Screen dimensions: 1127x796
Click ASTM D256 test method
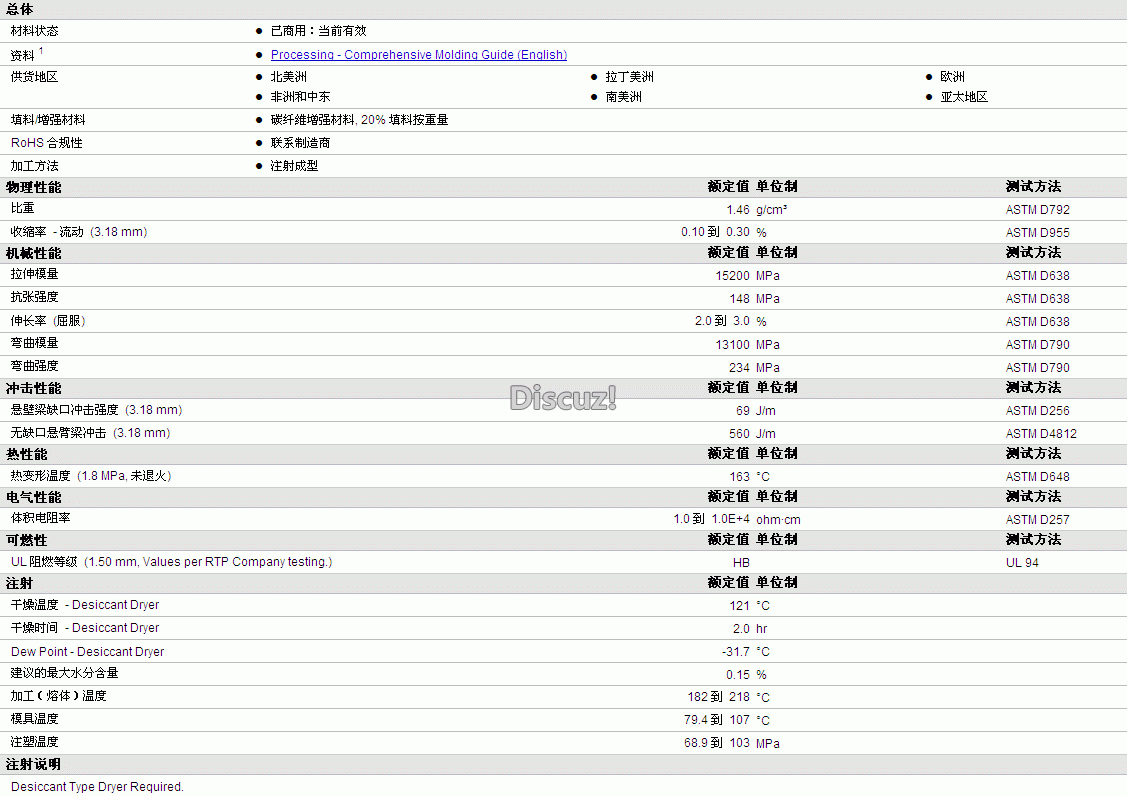coord(1037,411)
